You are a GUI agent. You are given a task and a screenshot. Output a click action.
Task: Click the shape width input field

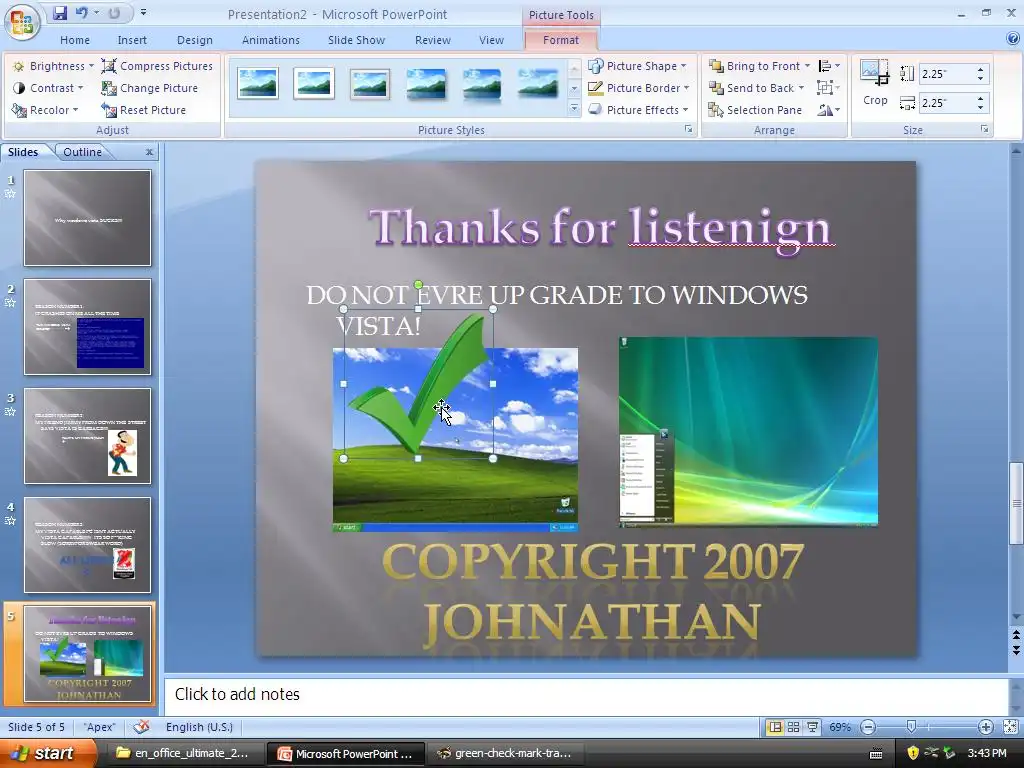947,103
